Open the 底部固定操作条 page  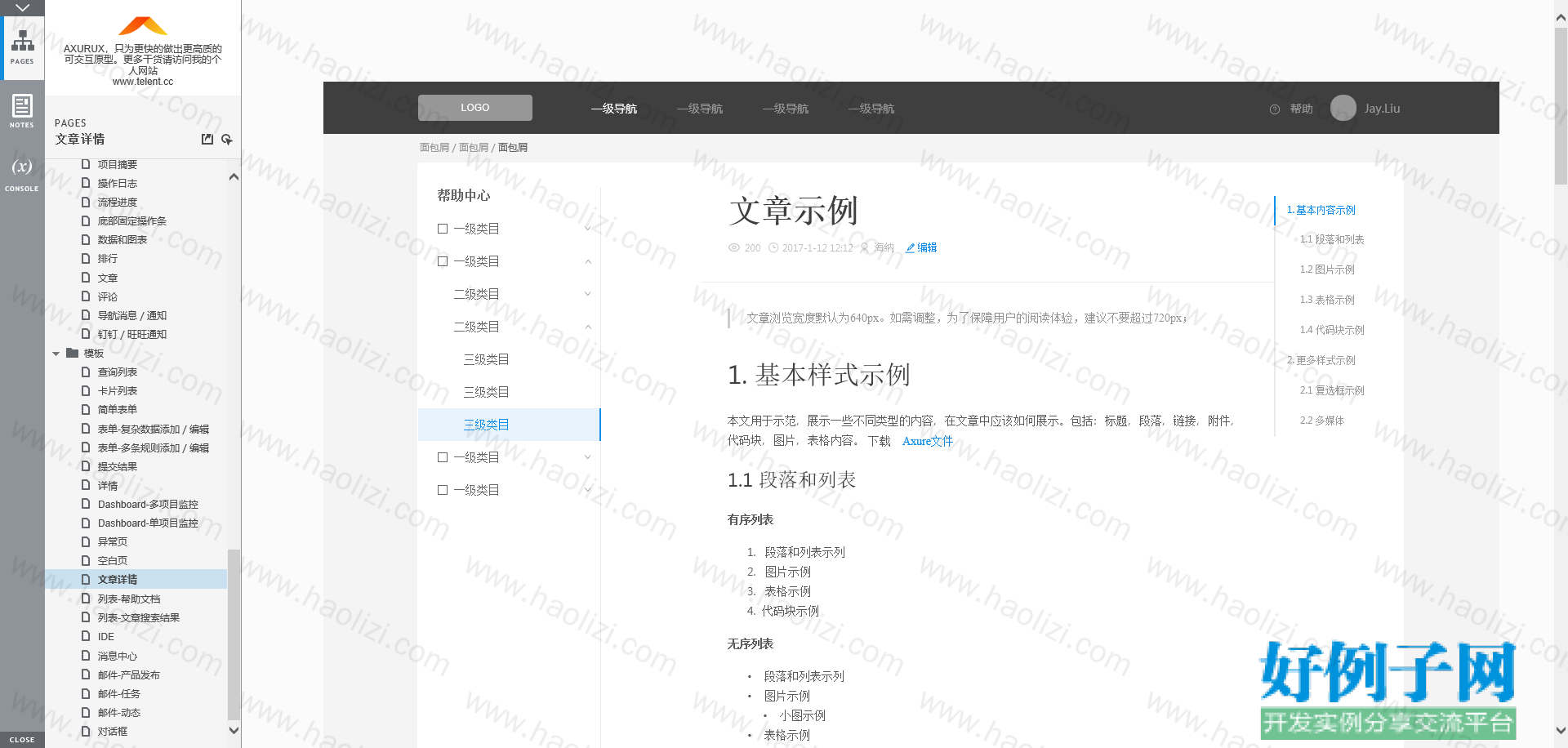[132, 221]
